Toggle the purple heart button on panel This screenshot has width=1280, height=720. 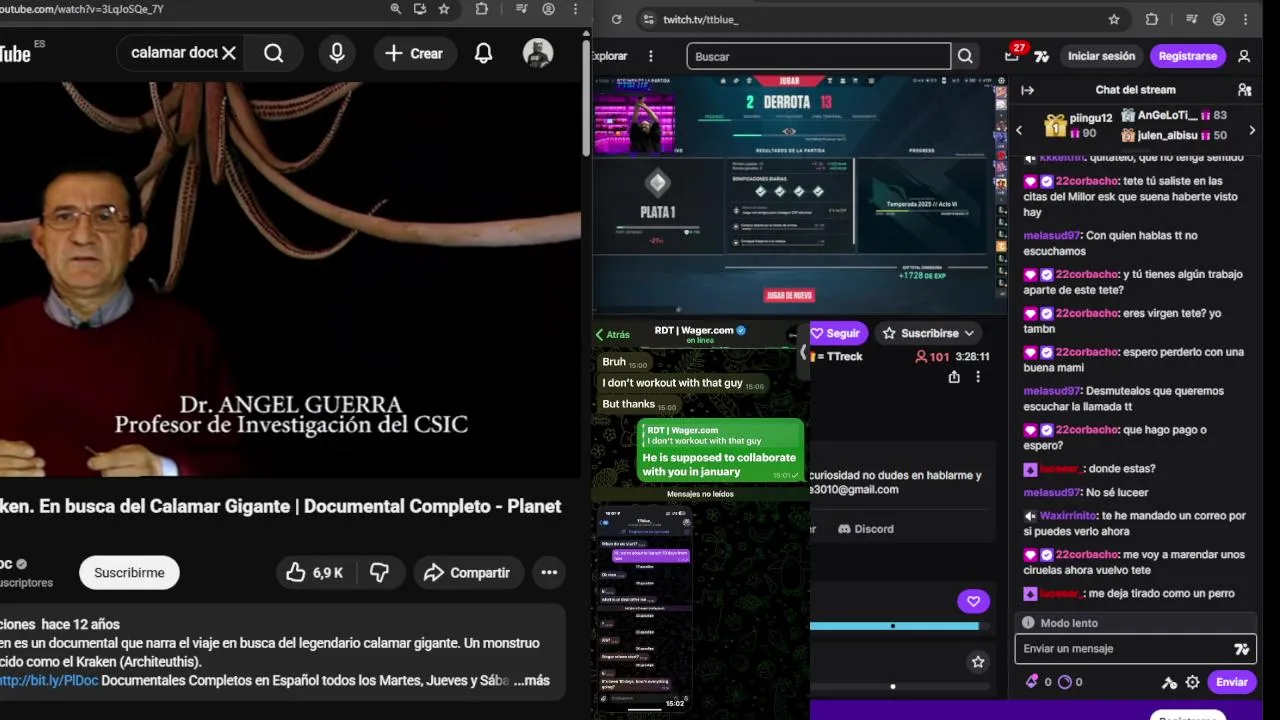973,601
